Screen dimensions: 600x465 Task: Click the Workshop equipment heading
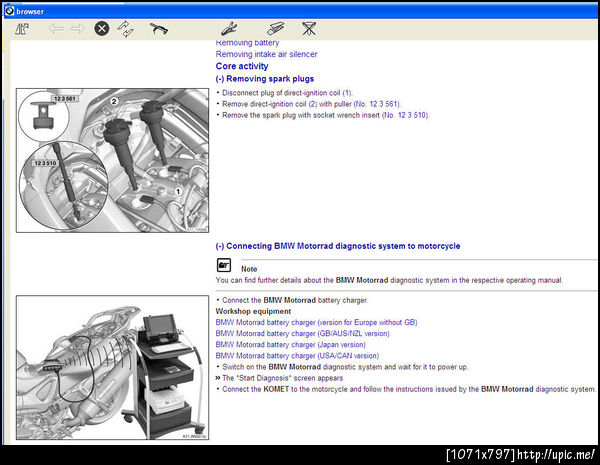click(253, 312)
